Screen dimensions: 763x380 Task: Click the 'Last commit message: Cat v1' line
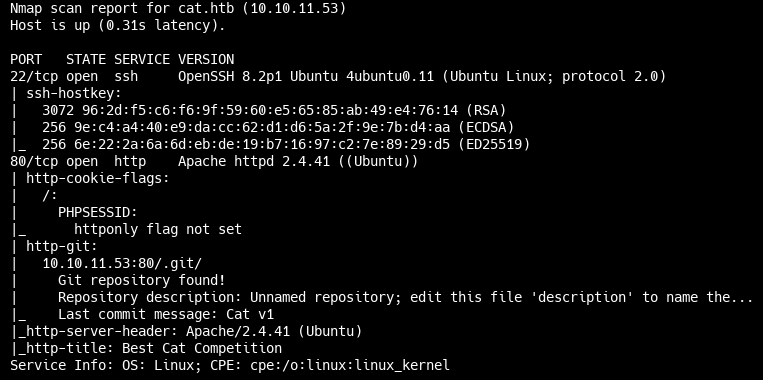click(x=166, y=315)
